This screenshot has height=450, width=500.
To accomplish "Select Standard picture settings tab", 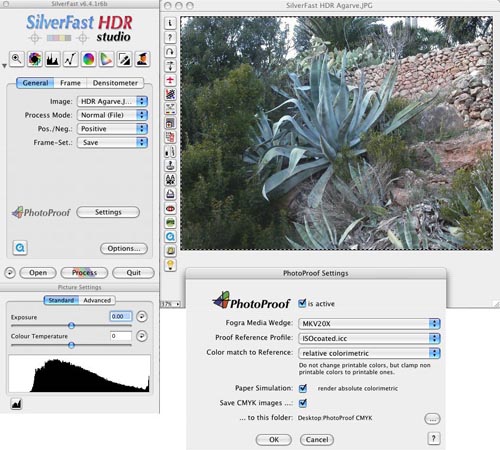I will (61, 300).
